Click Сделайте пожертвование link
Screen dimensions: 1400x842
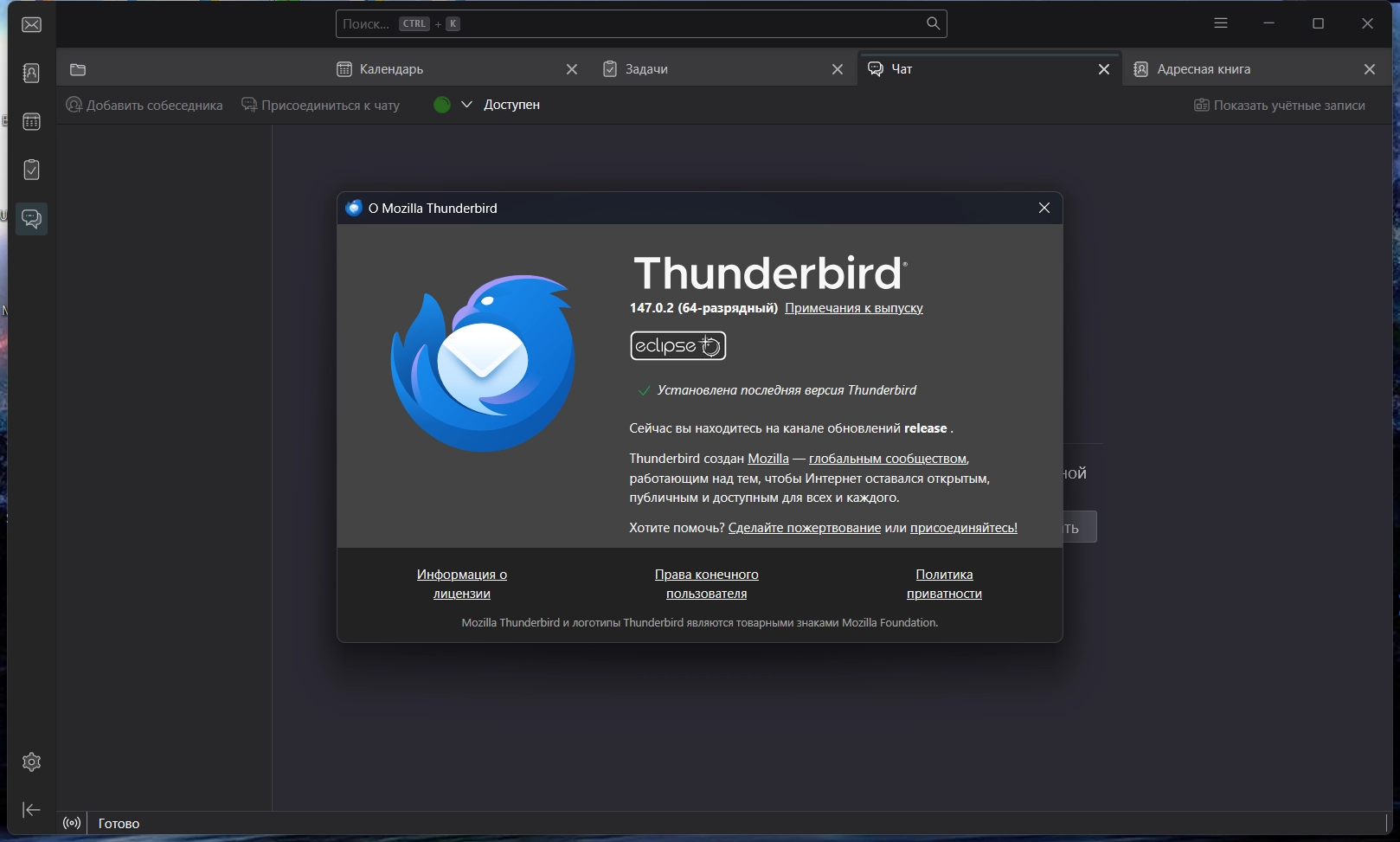coord(805,528)
